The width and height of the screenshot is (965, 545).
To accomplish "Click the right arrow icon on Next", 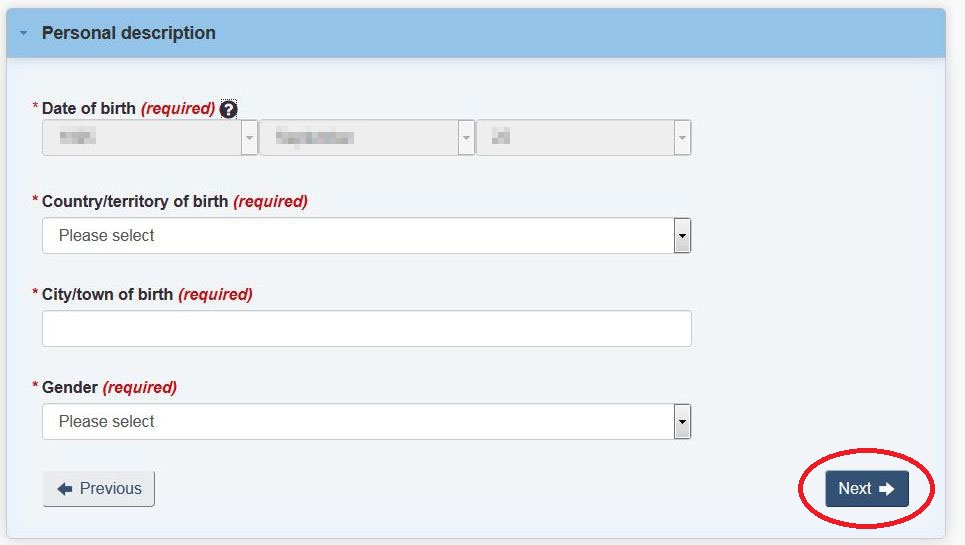I will click(x=886, y=489).
